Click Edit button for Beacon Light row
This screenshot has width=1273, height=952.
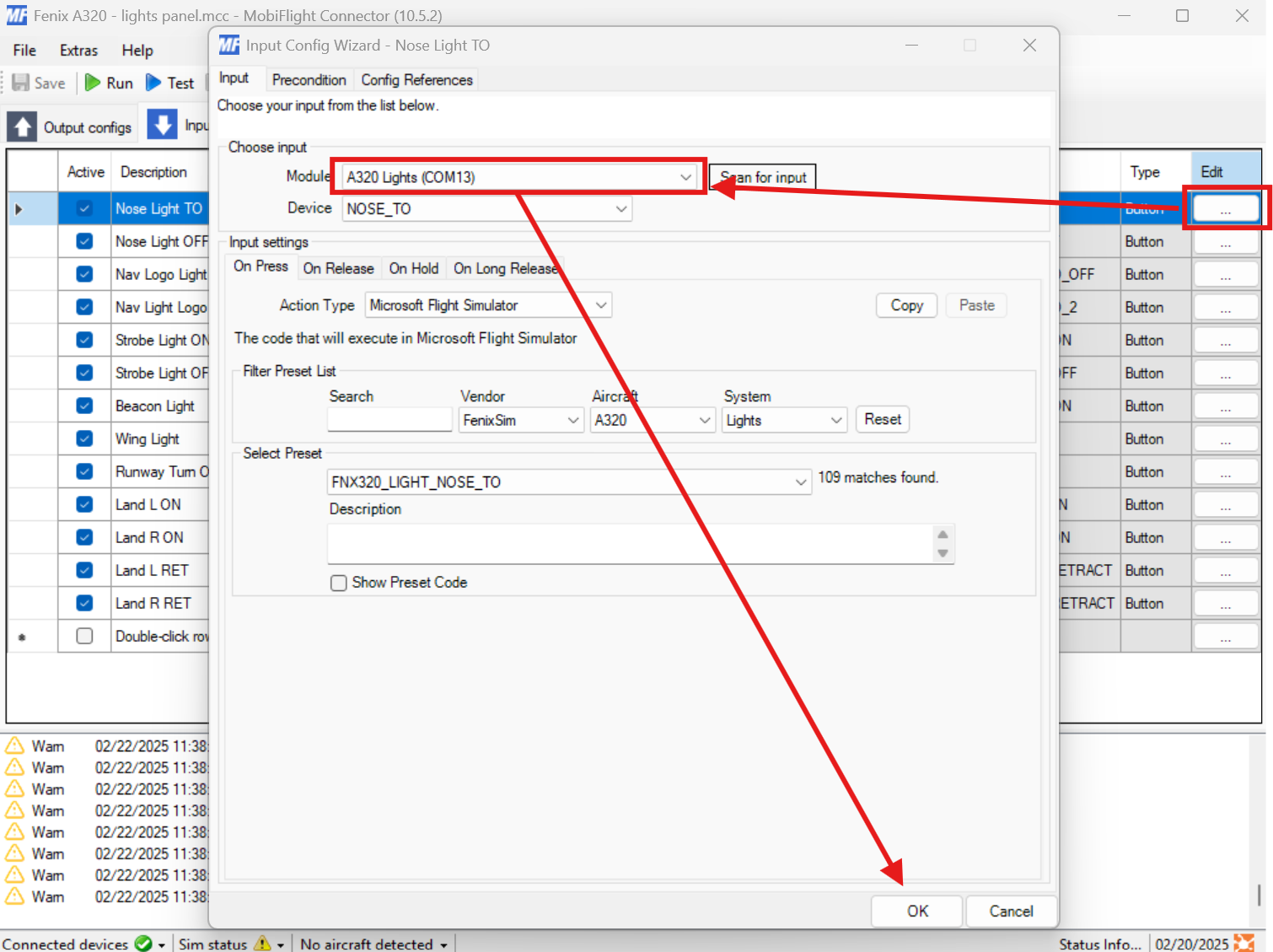[1226, 406]
